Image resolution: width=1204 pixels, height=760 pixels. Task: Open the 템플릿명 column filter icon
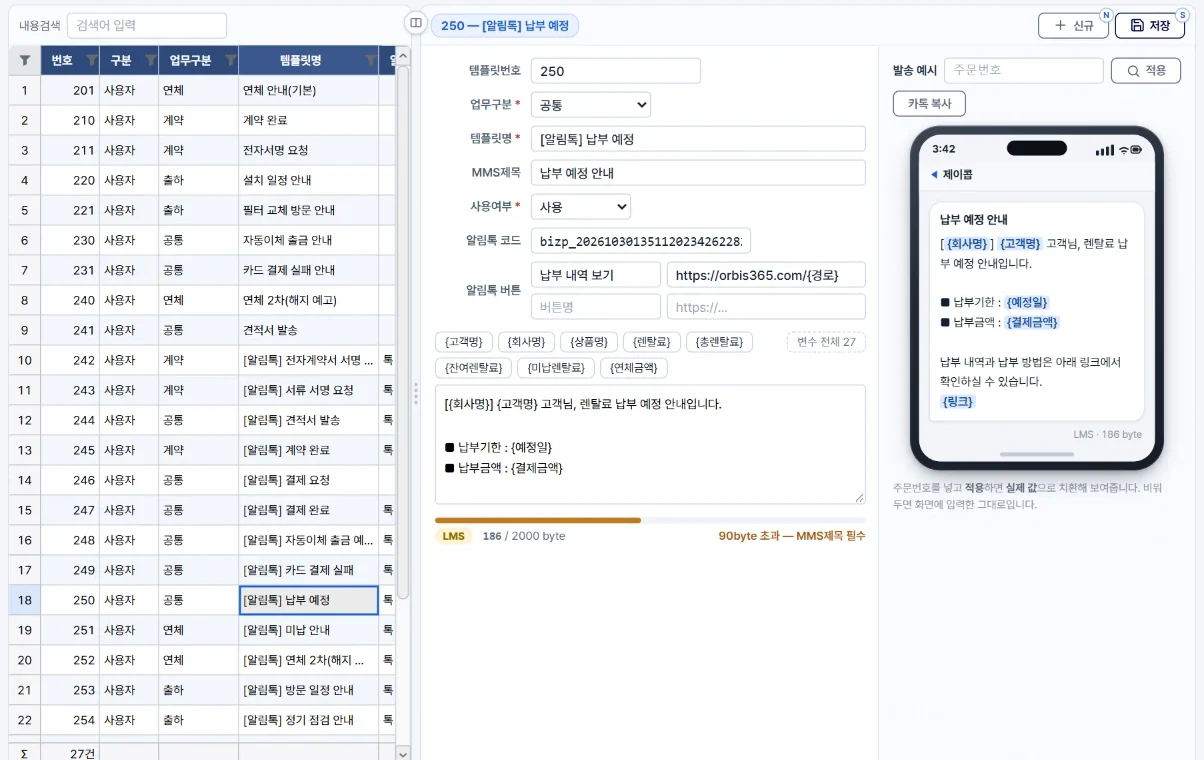[x=370, y=61]
